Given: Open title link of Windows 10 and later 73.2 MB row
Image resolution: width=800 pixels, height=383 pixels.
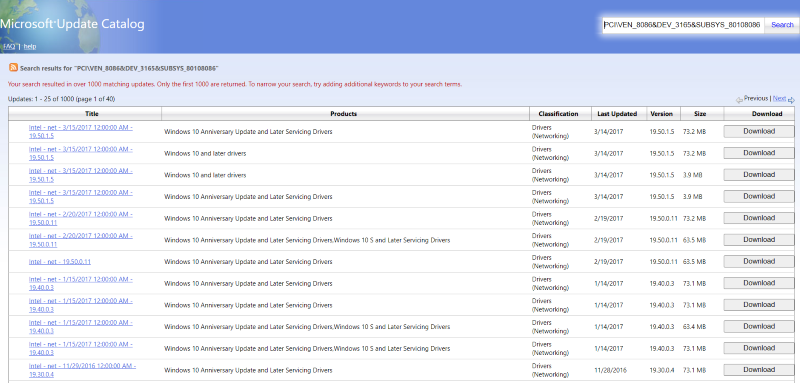Looking at the screenshot, I should 81,154.
